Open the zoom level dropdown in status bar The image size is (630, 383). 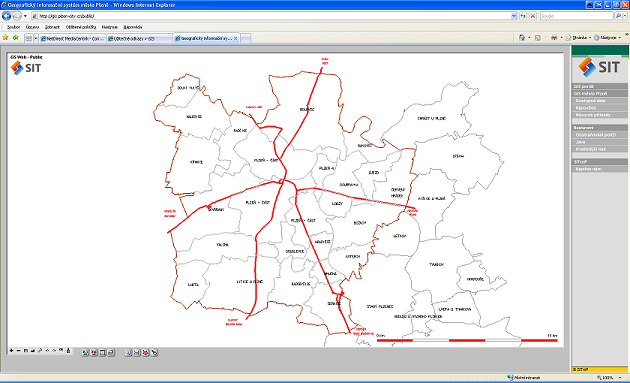(620, 377)
